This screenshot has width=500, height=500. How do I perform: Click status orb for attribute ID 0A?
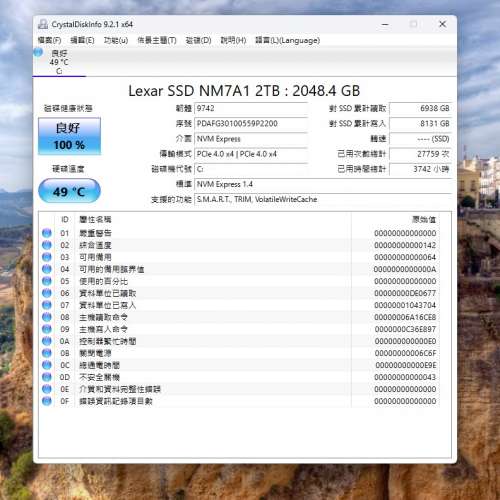point(47,341)
